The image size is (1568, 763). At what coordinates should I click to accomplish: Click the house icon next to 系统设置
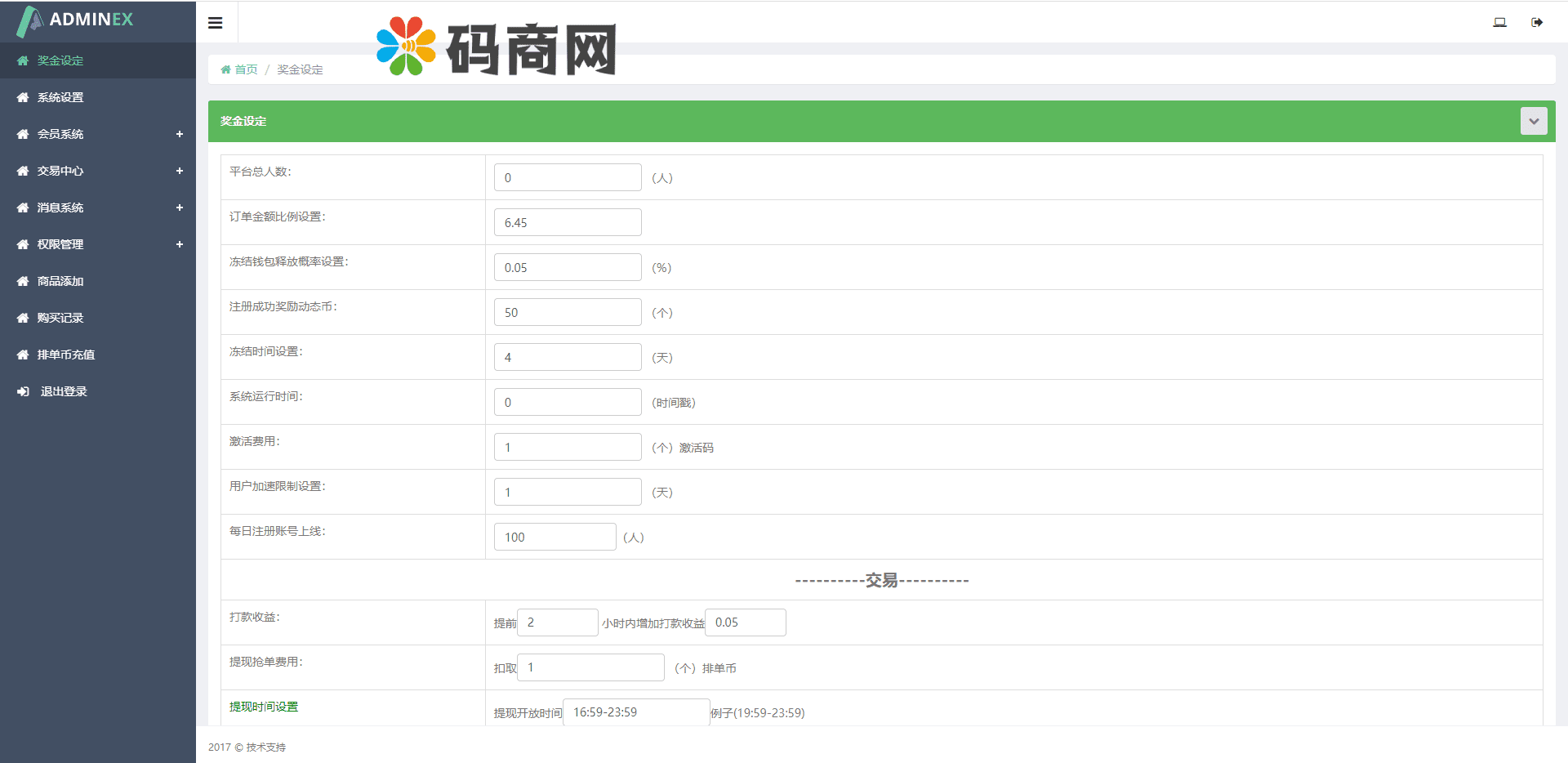[23, 97]
